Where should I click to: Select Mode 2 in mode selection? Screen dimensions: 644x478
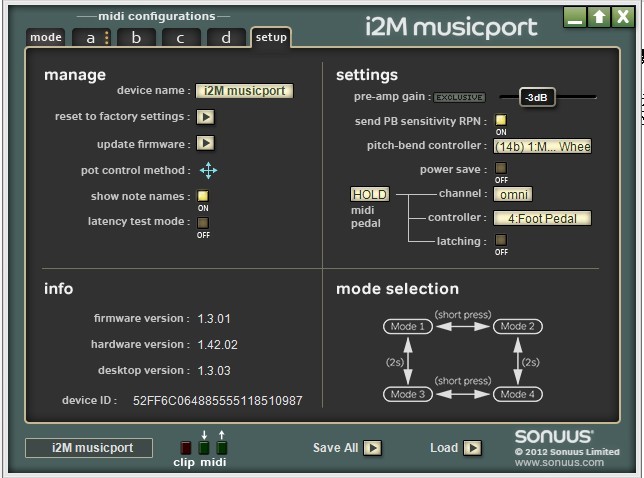pos(518,326)
